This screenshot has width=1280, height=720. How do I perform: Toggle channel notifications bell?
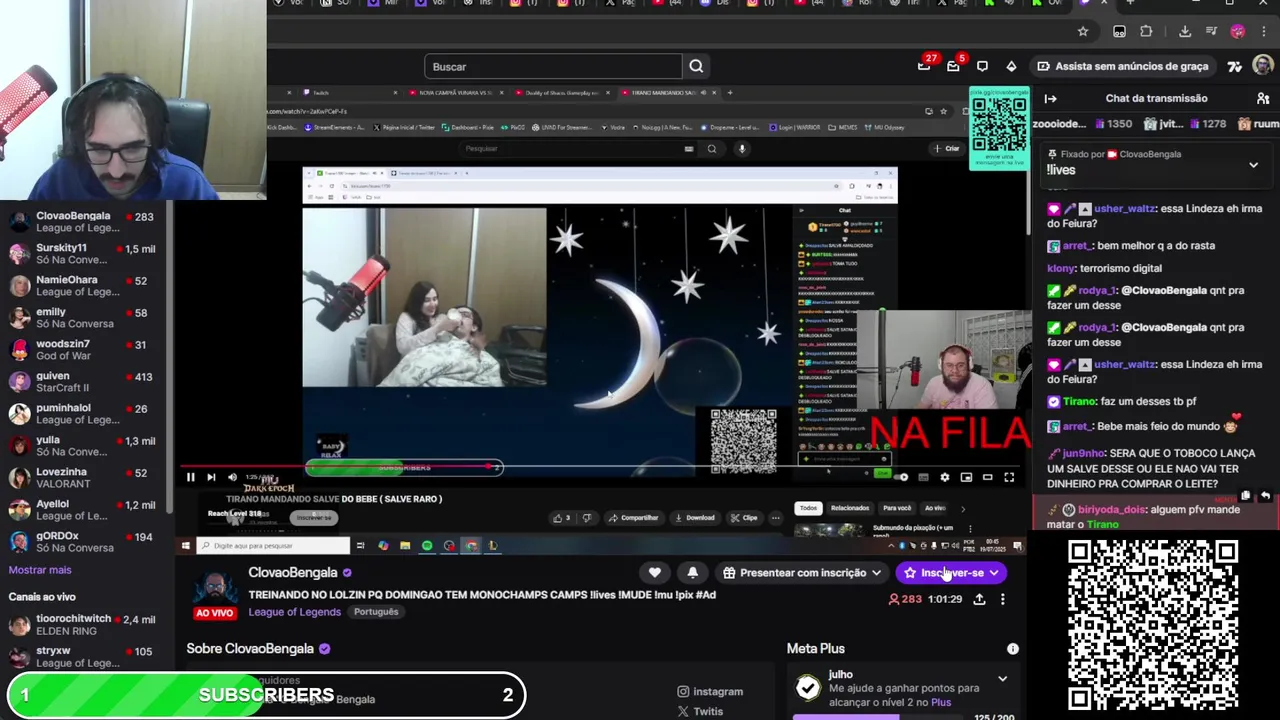pos(692,573)
